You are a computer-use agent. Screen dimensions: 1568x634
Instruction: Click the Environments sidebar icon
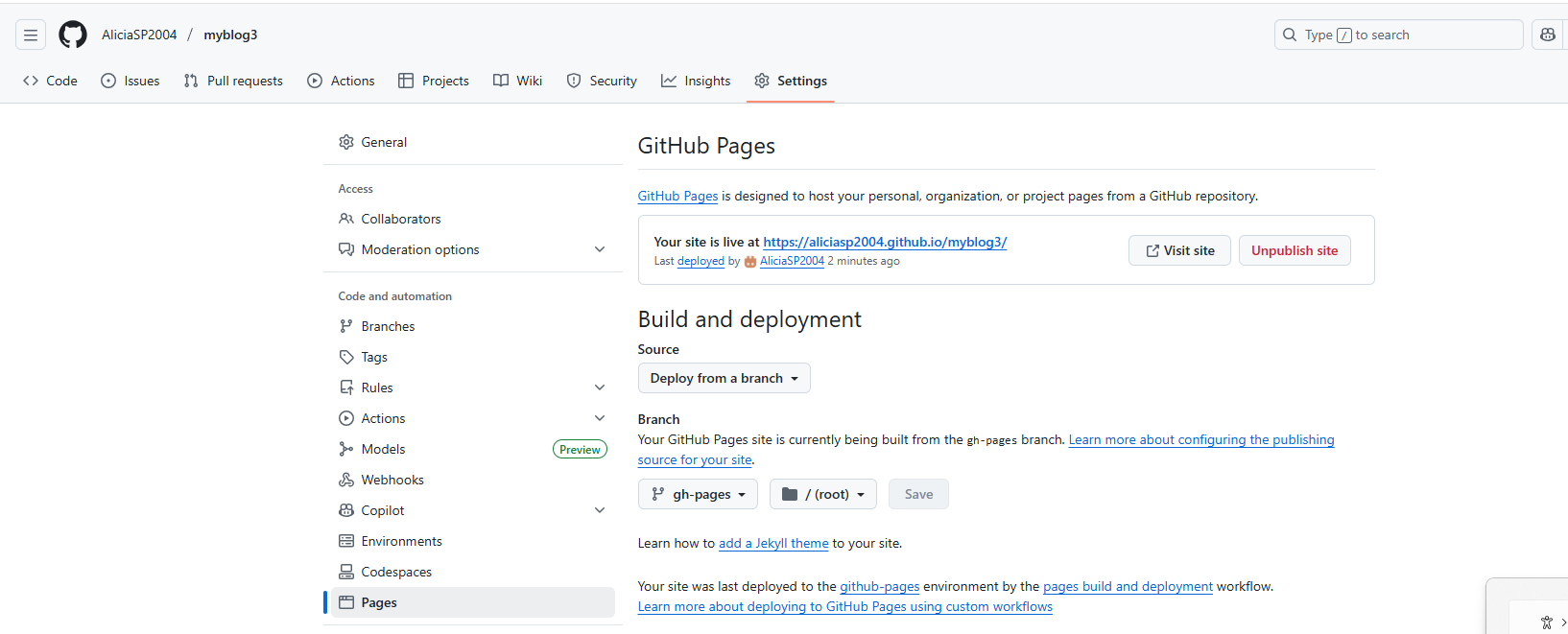[x=346, y=541]
